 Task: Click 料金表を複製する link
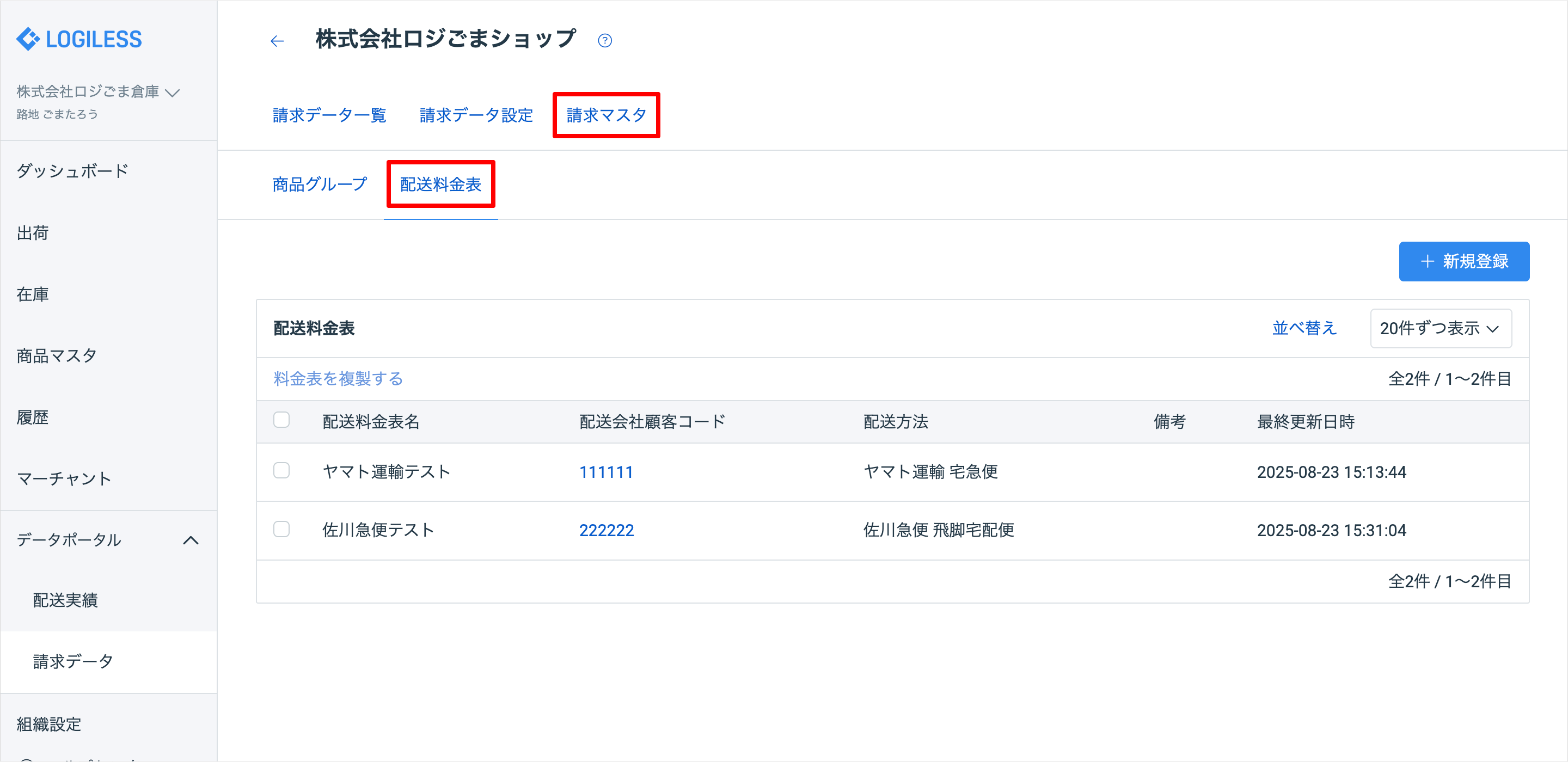338,379
